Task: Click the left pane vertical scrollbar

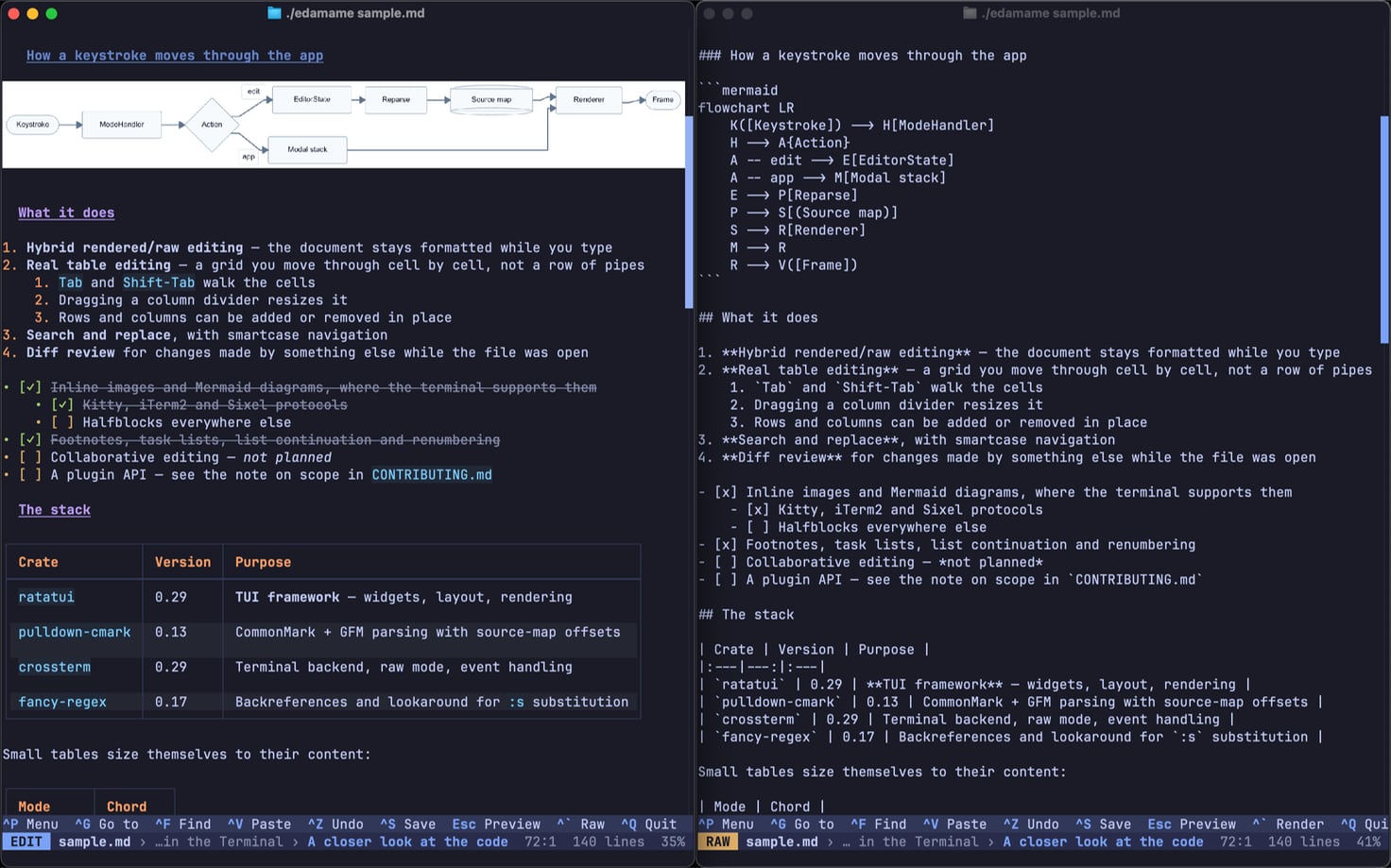Action: point(689,213)
